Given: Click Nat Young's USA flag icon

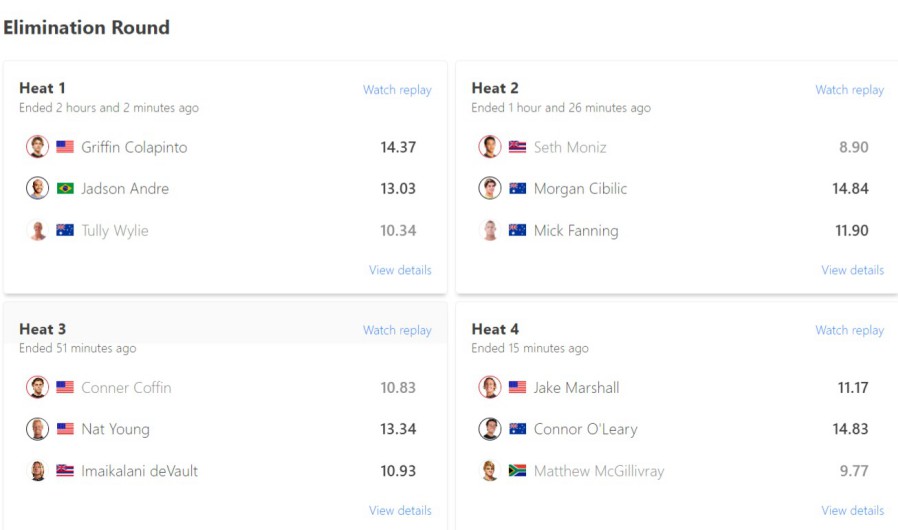Looking at the screenshot, I should click(65, 429).
